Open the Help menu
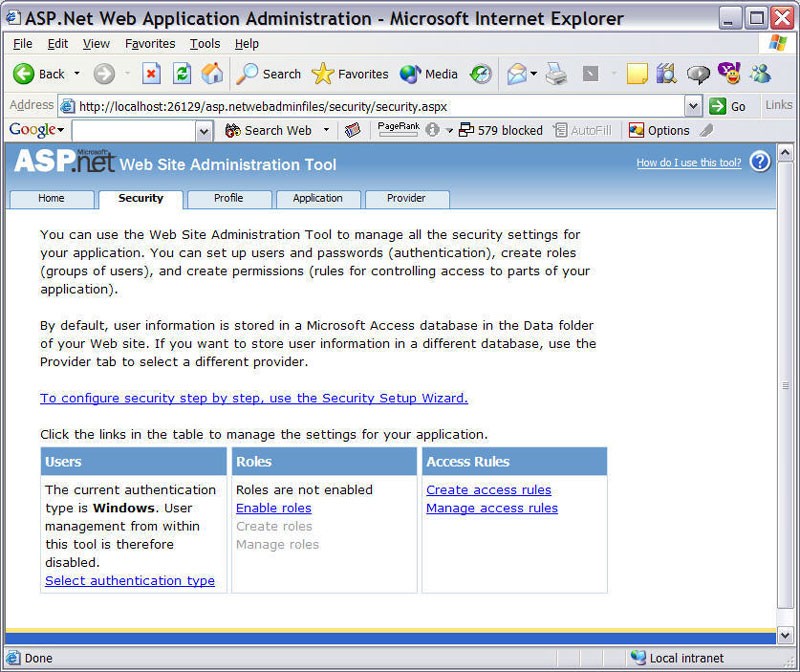 (247, 44)
